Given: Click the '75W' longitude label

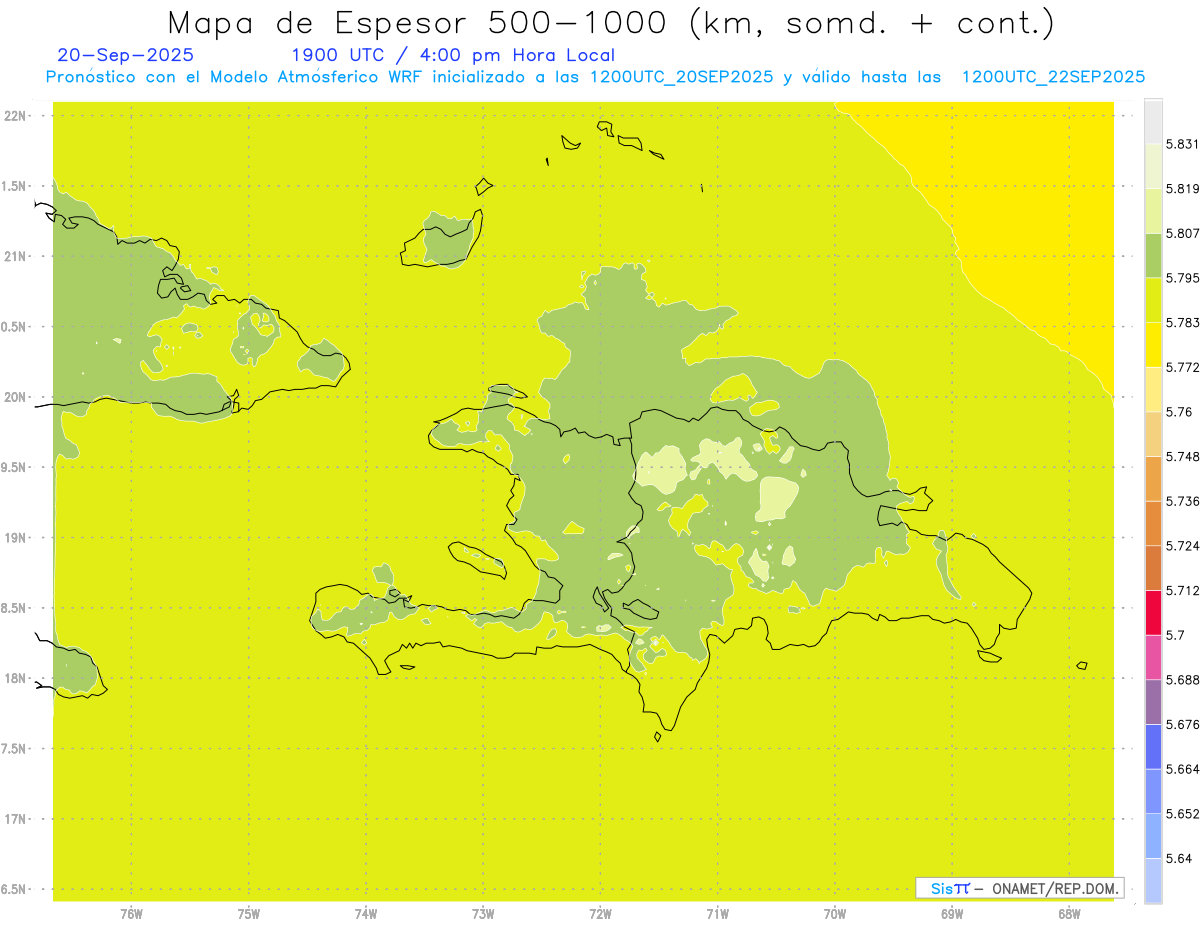Looking at the screenshot, I should click(x=249, y=913).
